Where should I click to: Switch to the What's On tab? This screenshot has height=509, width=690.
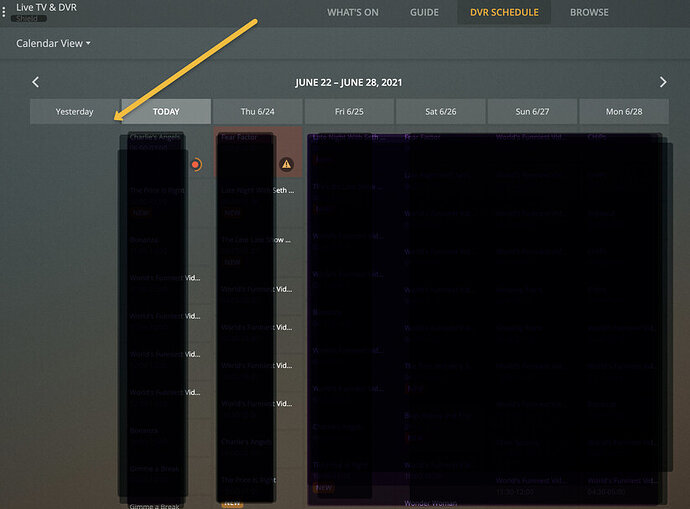tap(352, 12)
